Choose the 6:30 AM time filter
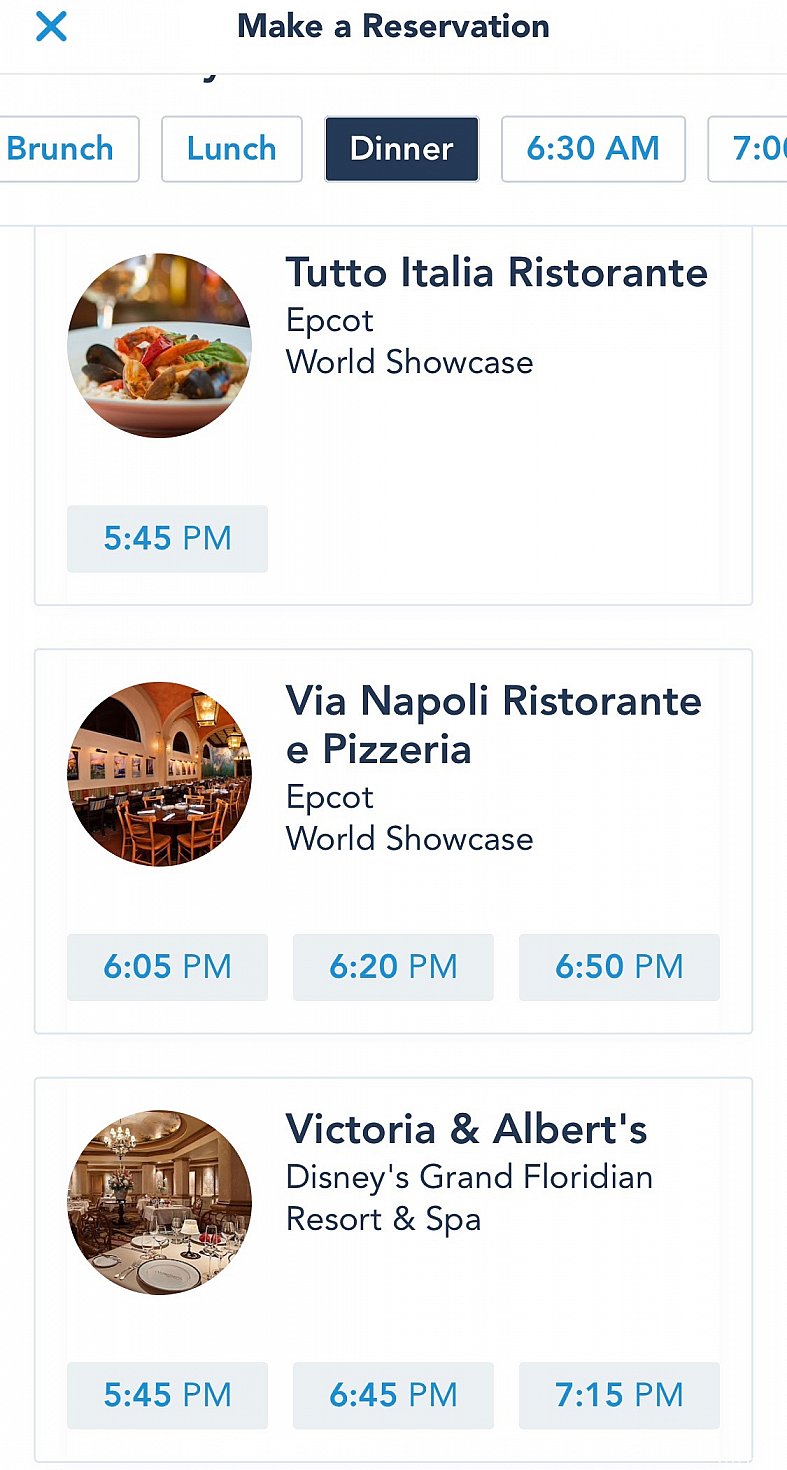Viewport: 787px width, 1470px height. pyautogui.click(x=593, y=149)
